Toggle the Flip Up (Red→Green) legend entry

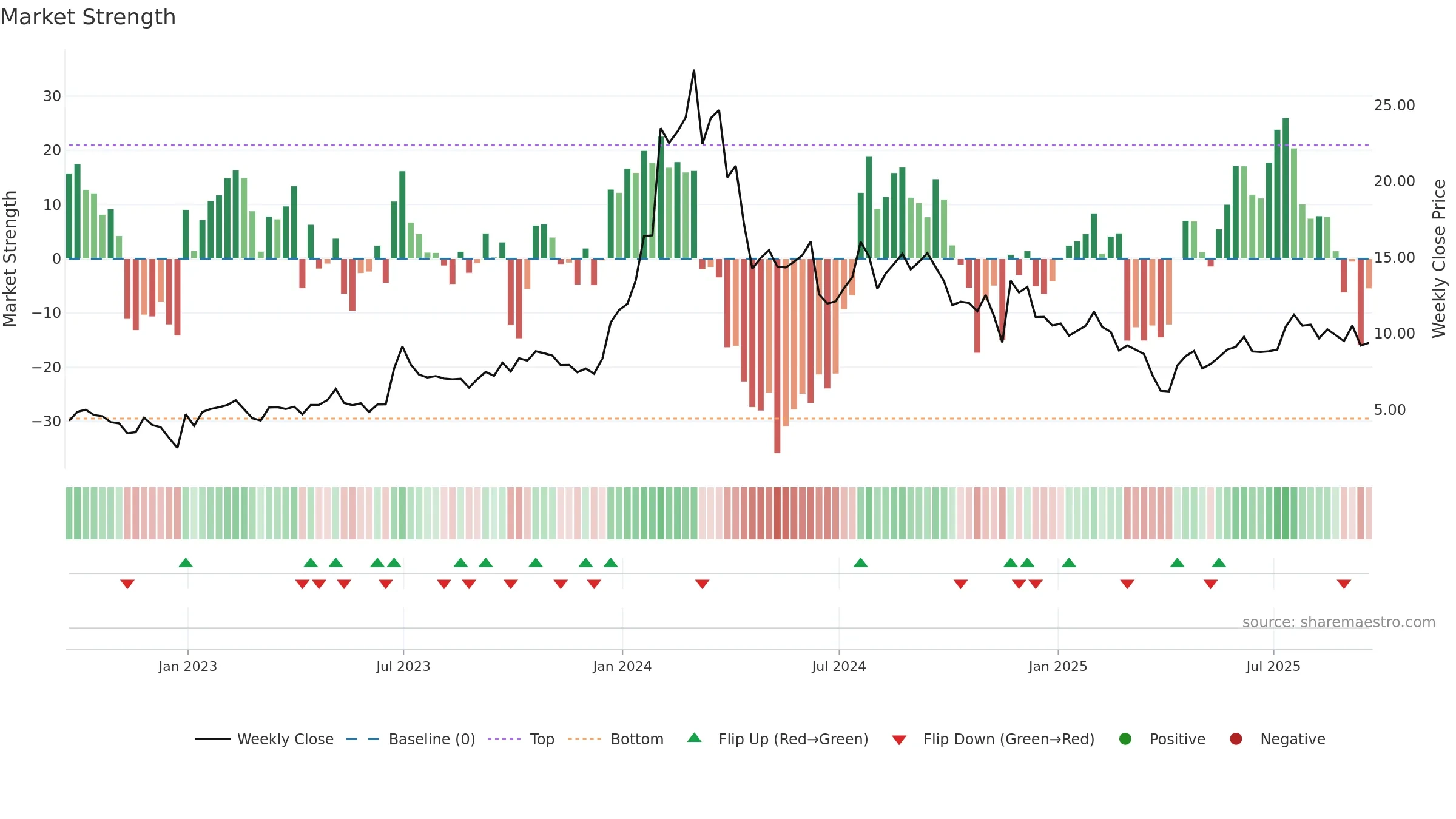[x=778, y=739]
